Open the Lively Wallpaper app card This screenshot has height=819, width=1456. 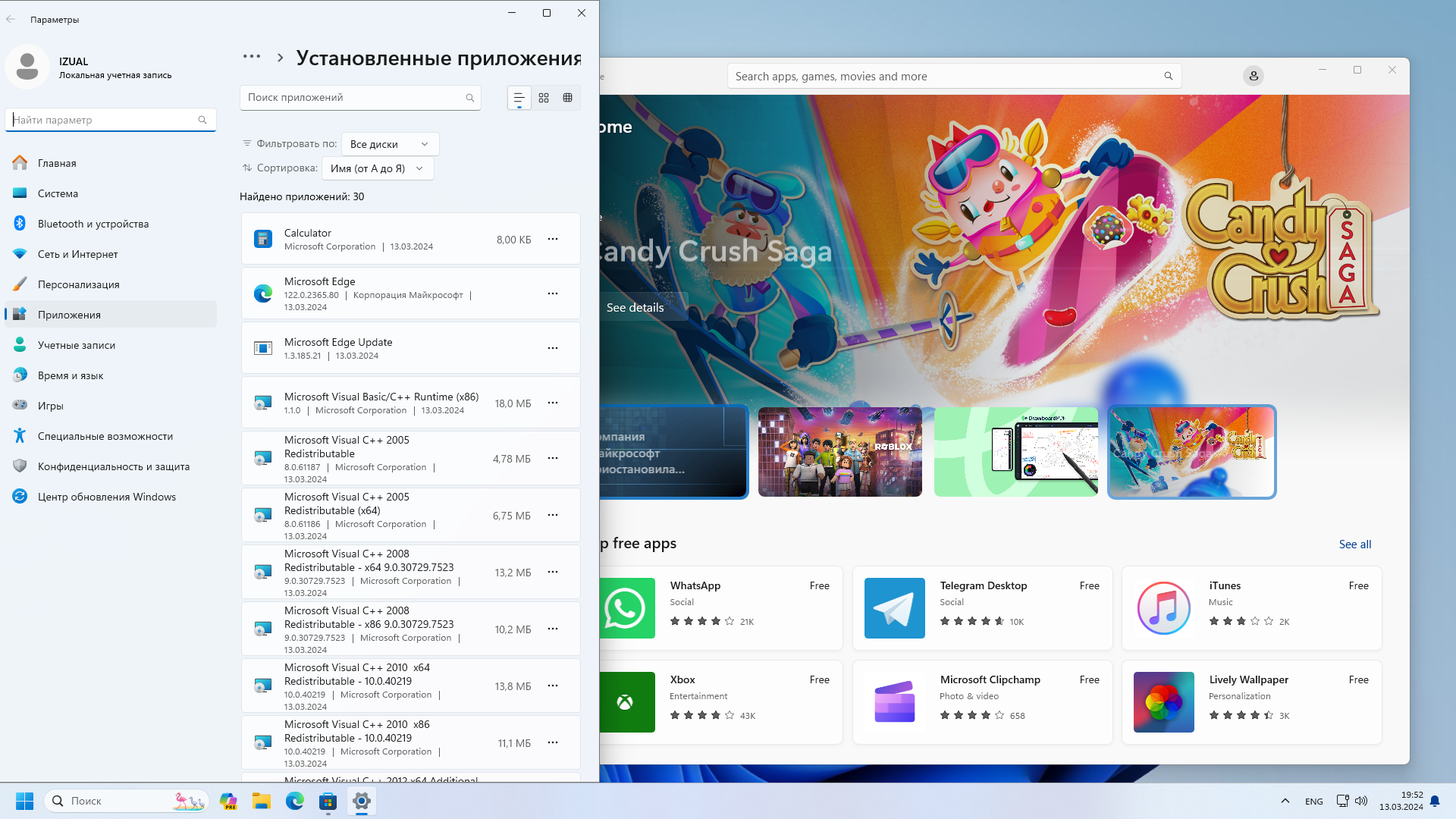click(1252, 702)
